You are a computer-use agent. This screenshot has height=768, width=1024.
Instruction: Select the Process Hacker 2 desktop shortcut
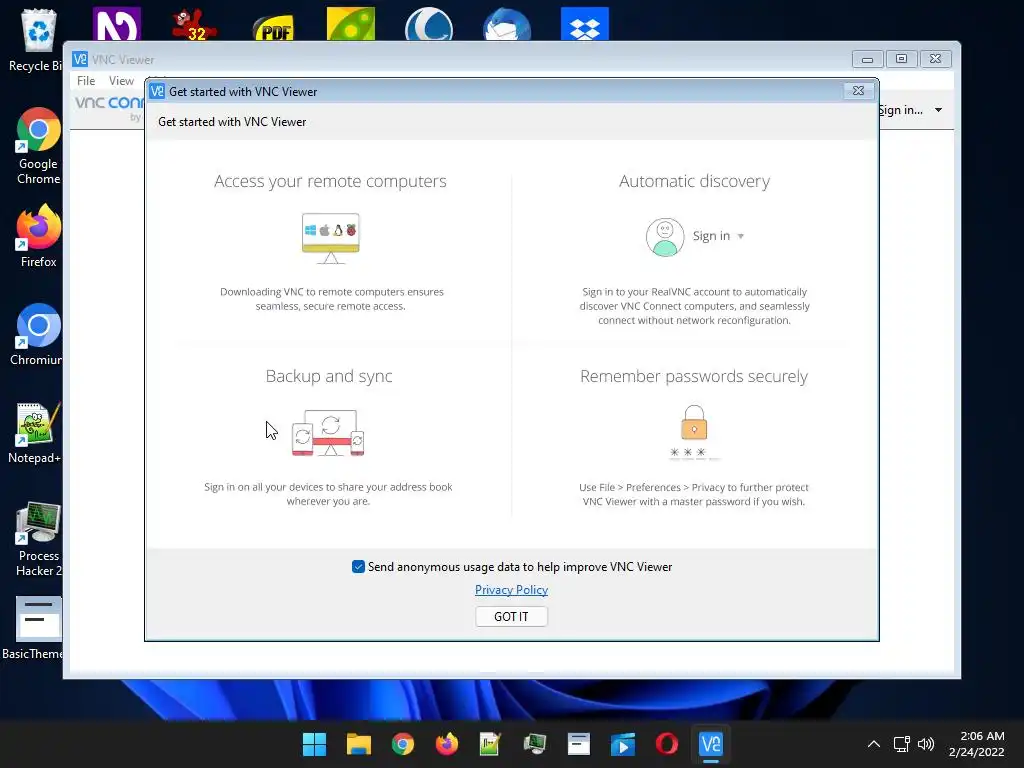click(x=39, y=539)
